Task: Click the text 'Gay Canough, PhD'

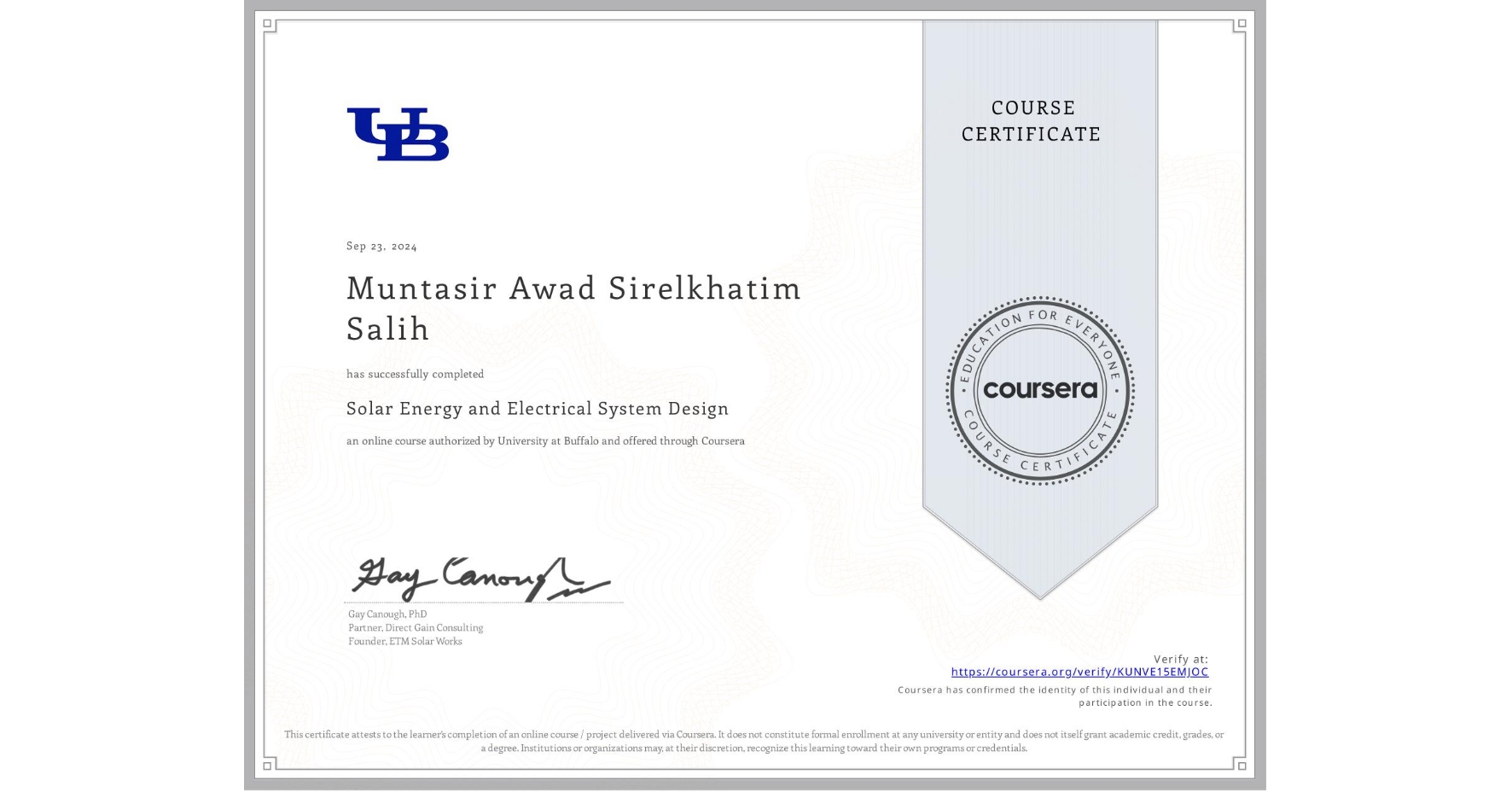Action: pos(387,614)
